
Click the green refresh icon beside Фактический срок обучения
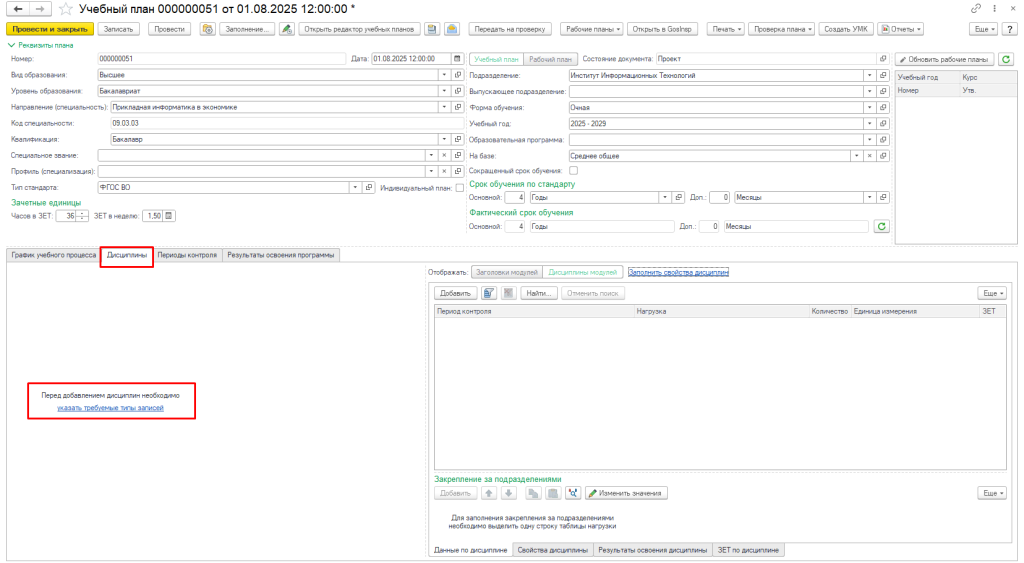[881, 227]
